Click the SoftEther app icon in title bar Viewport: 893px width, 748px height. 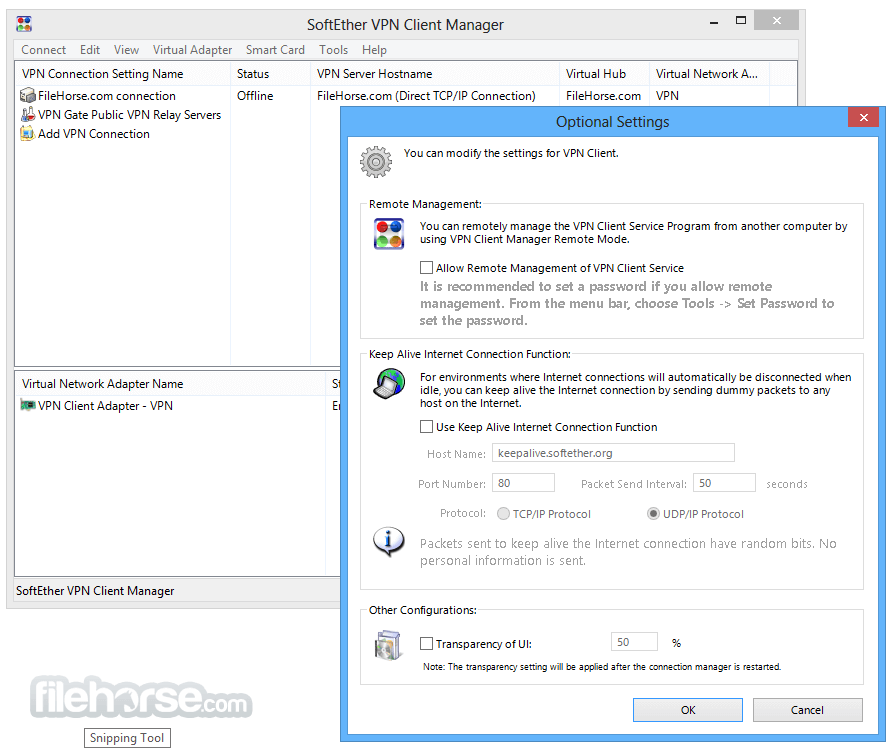coord(24,24)
